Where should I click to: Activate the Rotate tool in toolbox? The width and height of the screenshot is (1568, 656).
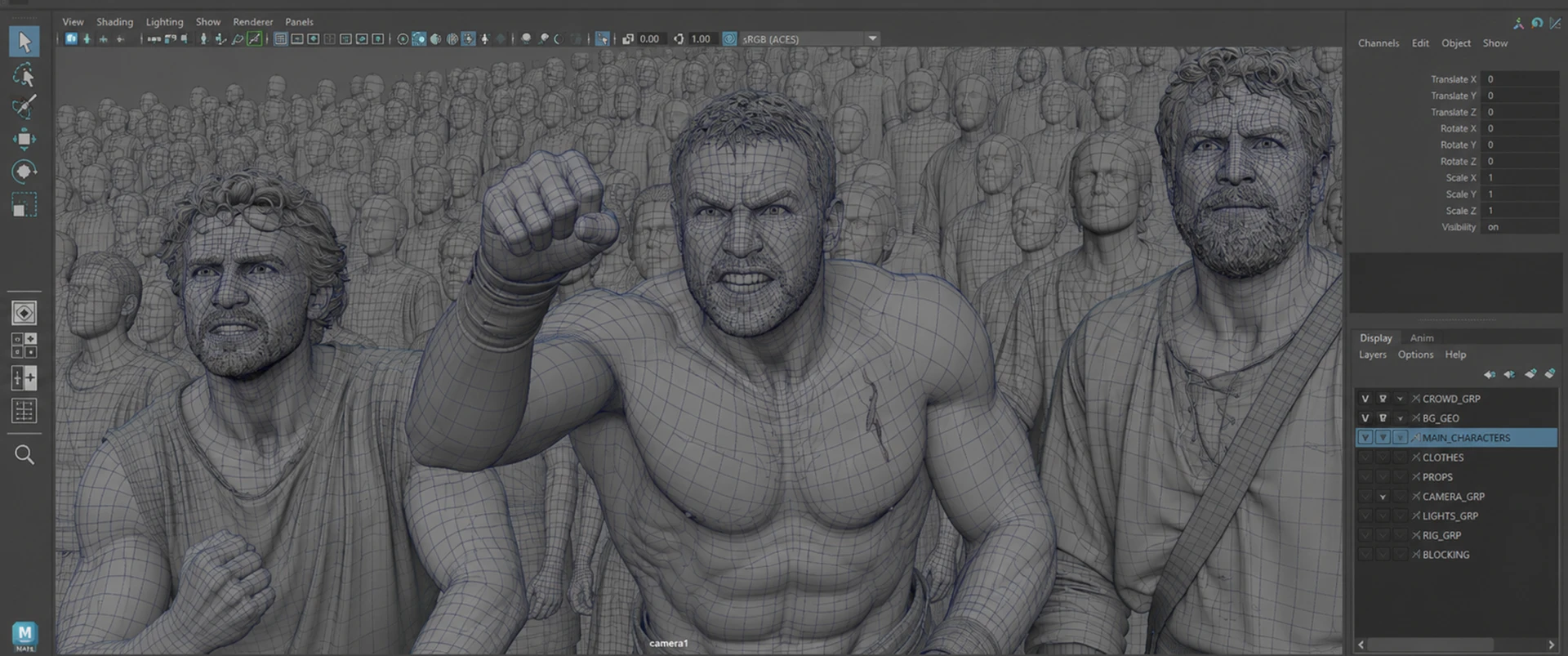(x=24, y=172)
